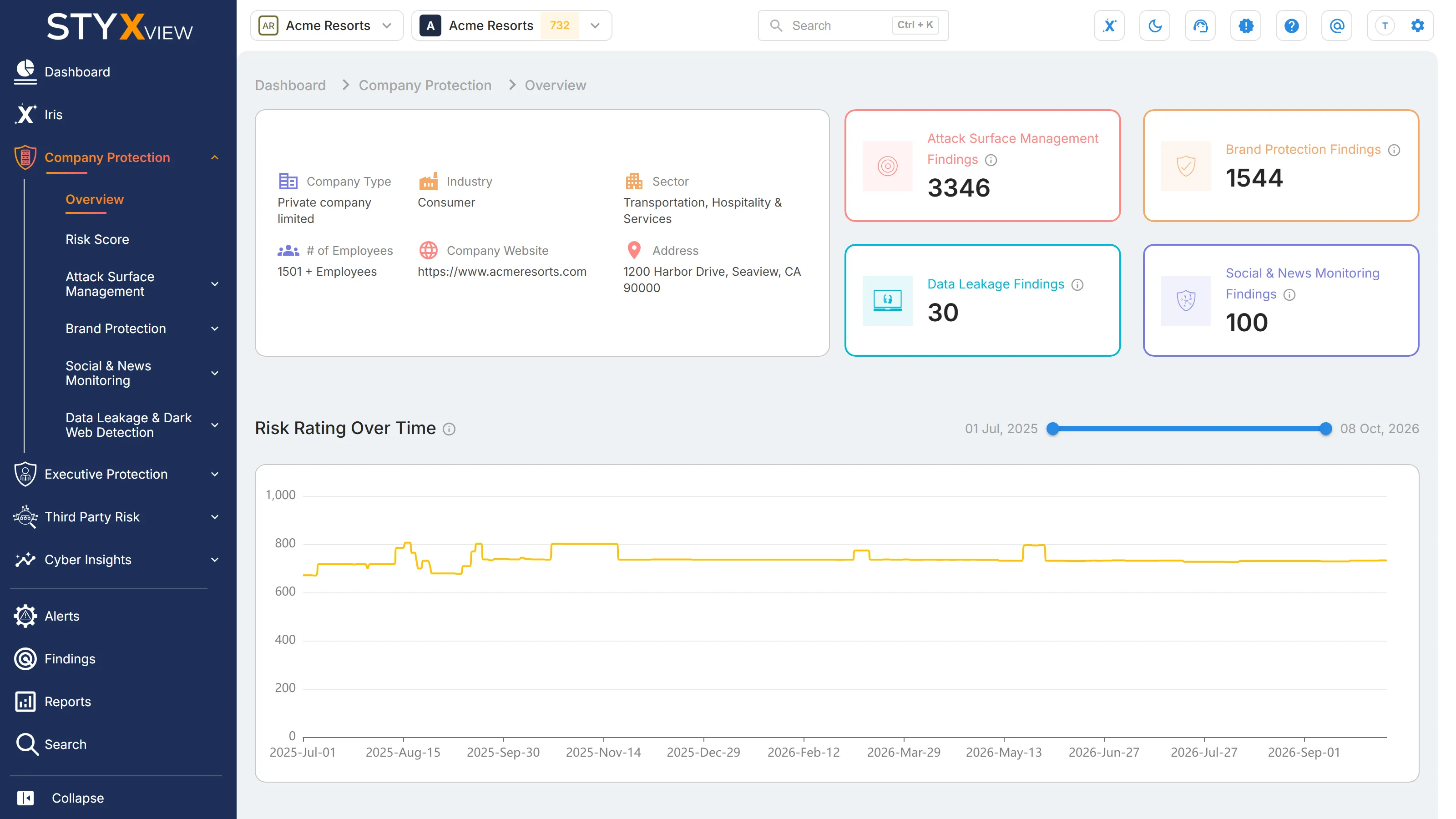Select the Overview sidebar item
This screenshot has height=819, width=1456.
[94, 200]
